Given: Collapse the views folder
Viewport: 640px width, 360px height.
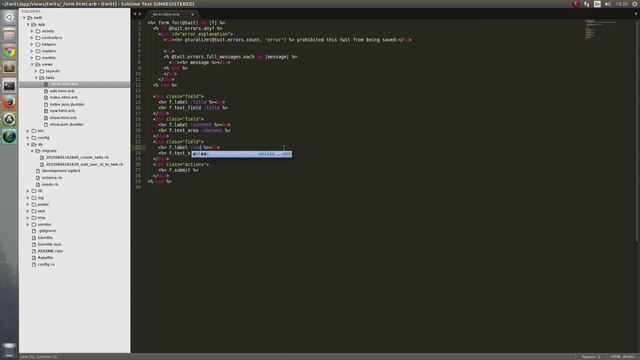Looking at the screenshot, I should 32,64.
